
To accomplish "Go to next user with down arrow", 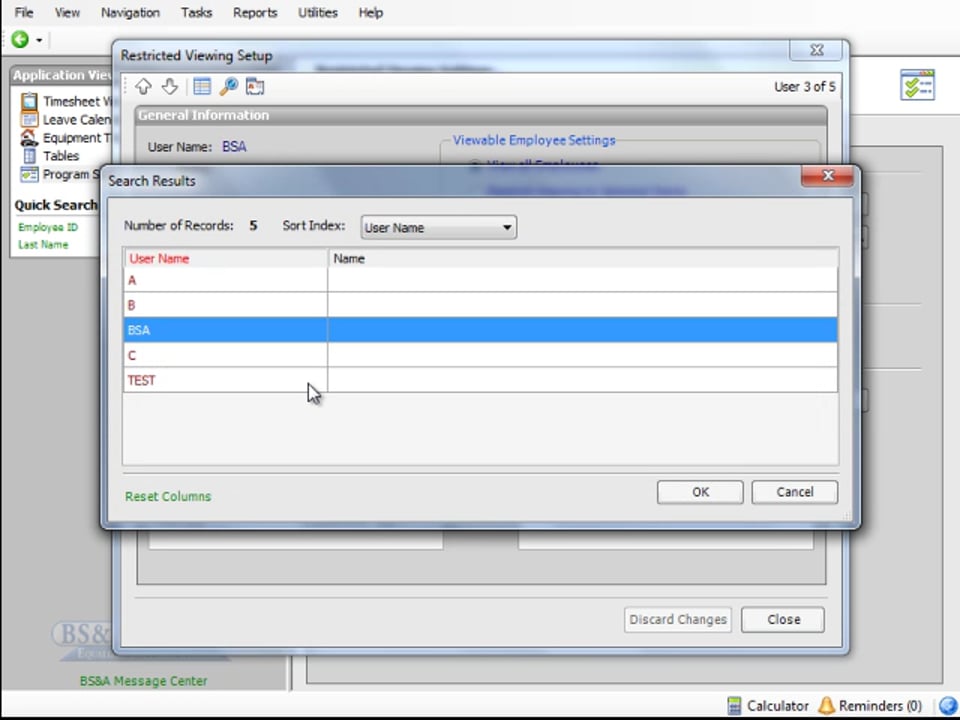I will 170,86.
